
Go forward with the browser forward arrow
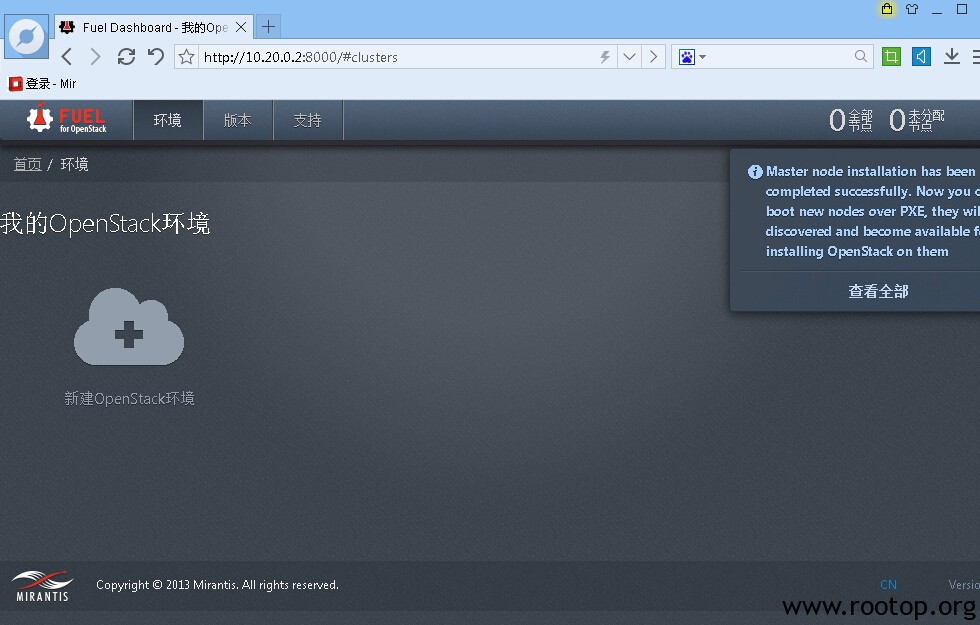point(95,57)
